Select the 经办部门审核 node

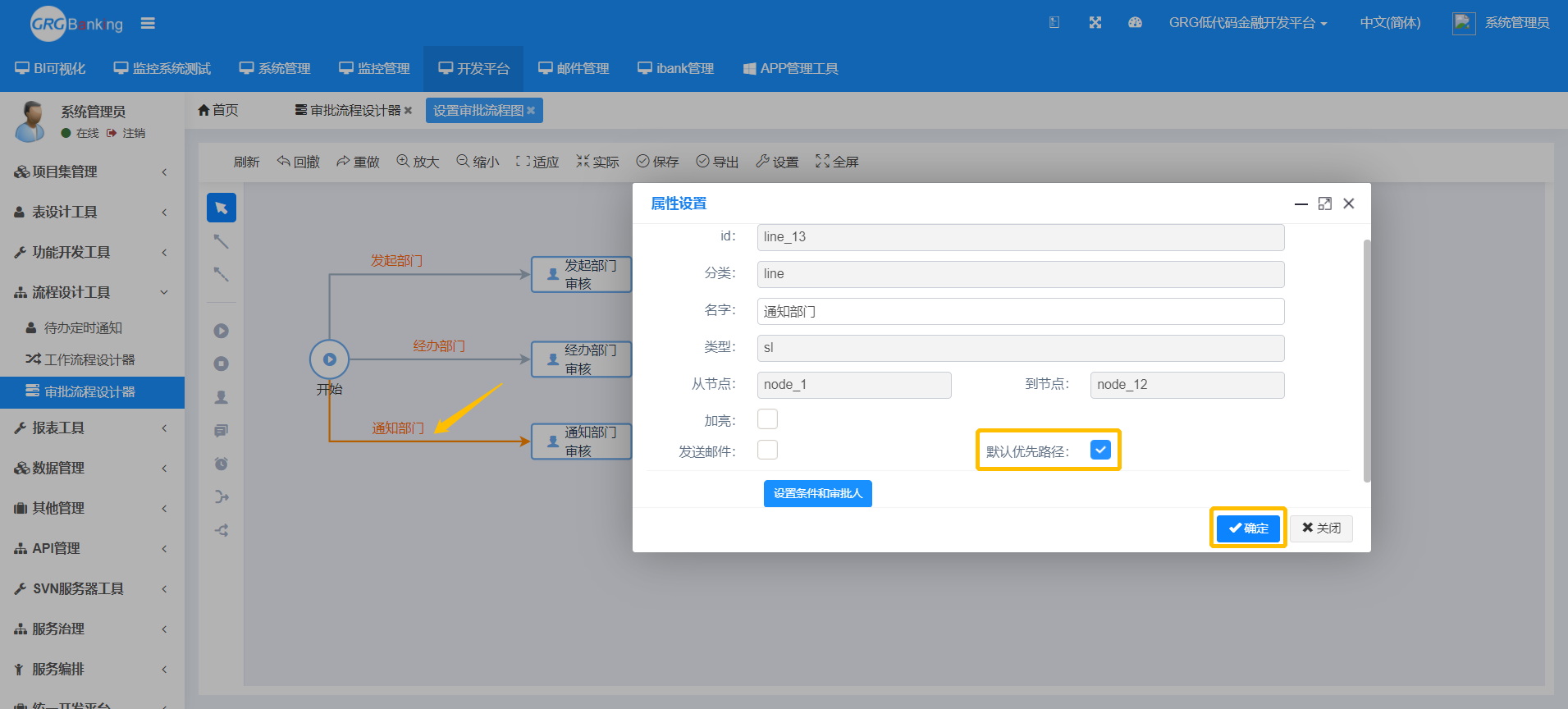click(581, 359)
